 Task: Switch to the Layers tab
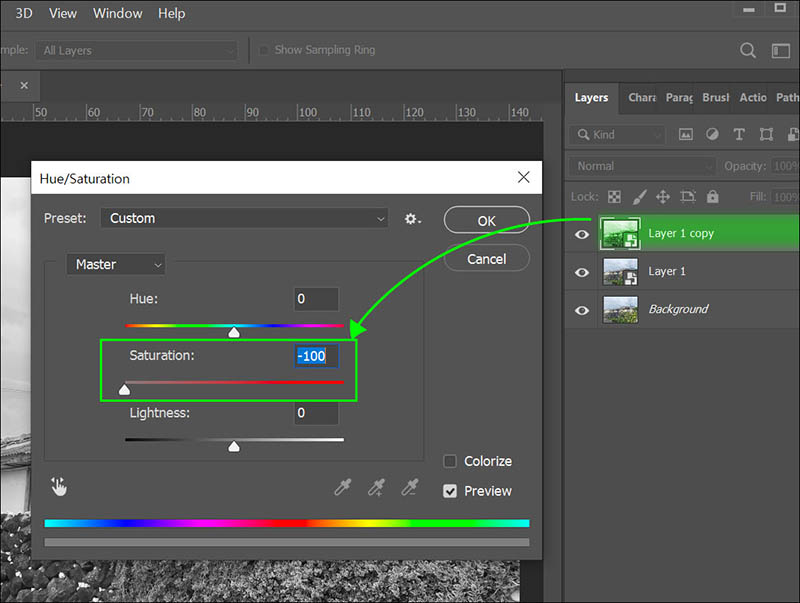point(591,97)
